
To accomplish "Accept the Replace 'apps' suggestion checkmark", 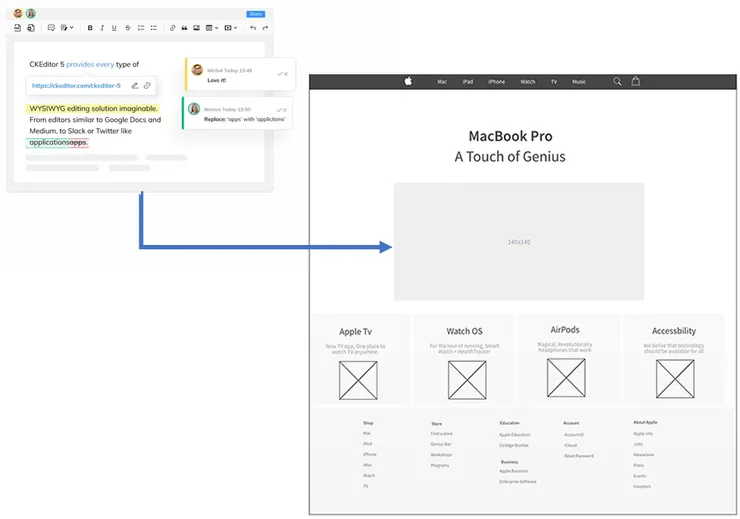I will tap(279, 110).
